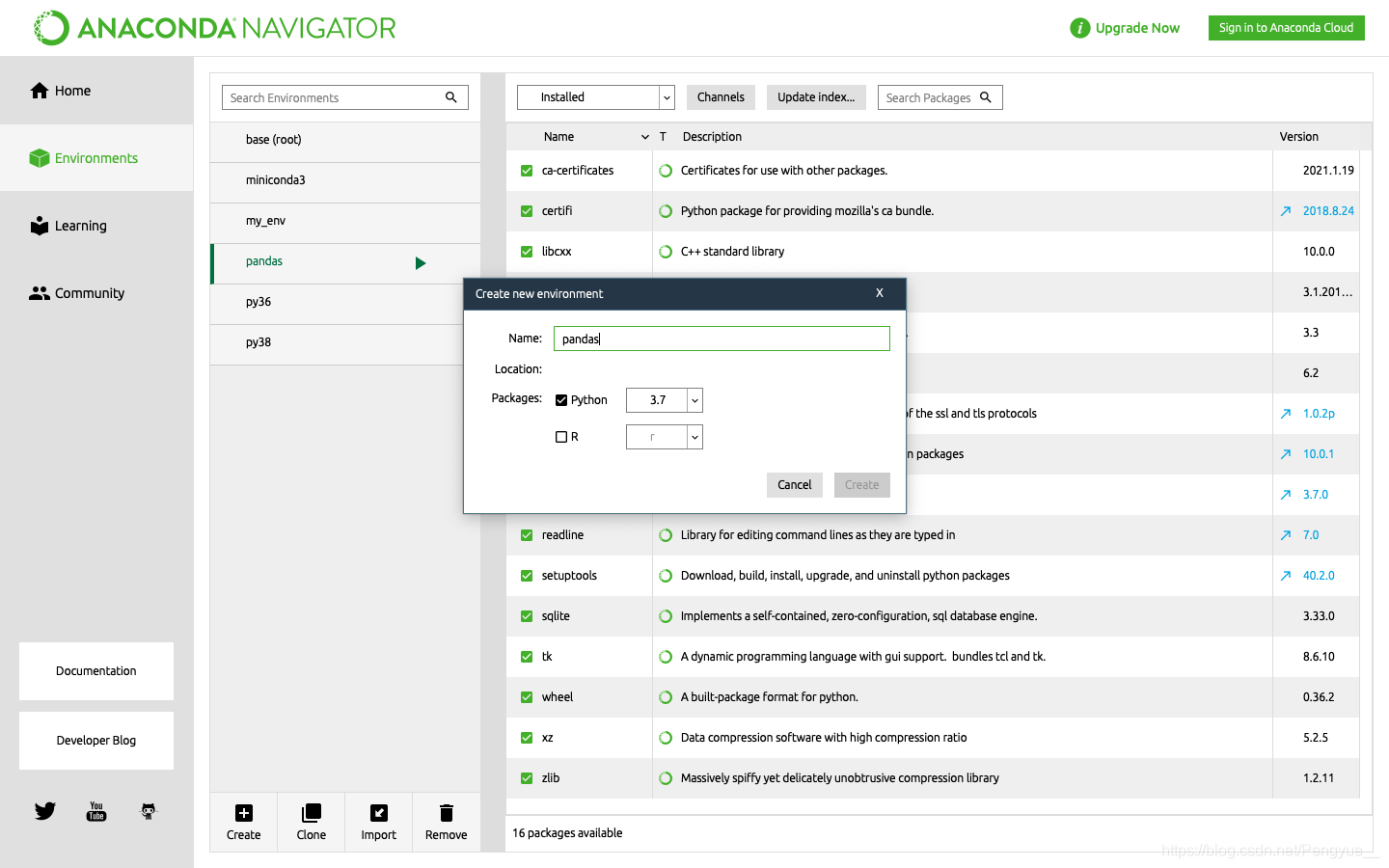
Task: Click the Search Packages field
Action: pyautogui.click(x=940, y=97)
